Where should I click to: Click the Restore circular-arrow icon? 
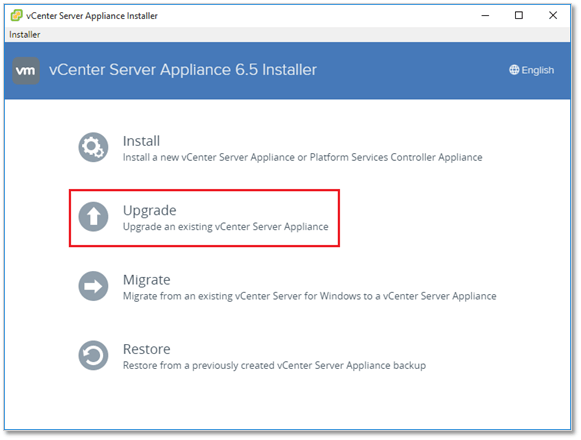point(93,355)
